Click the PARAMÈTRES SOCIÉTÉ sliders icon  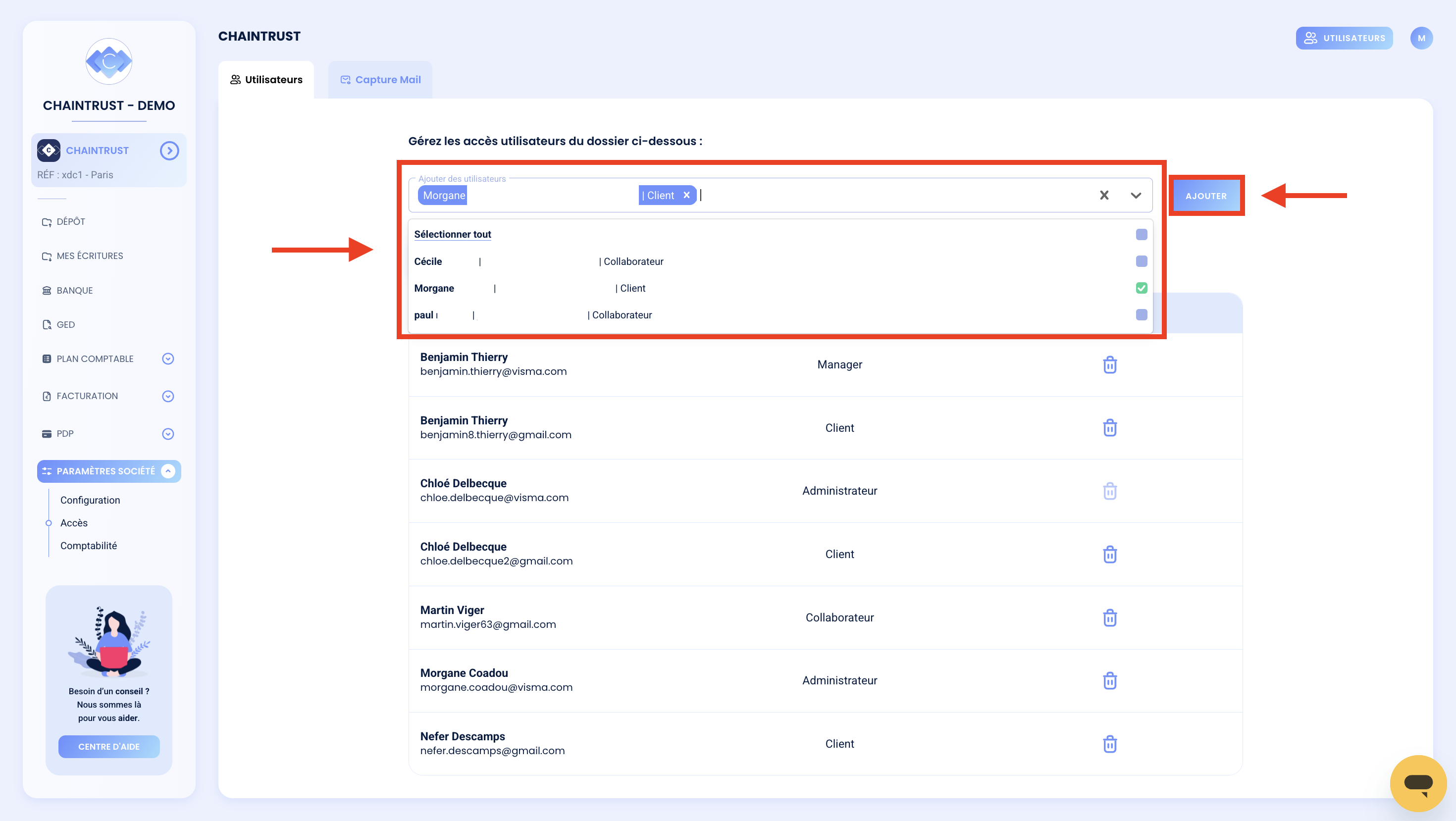(47, 471)
